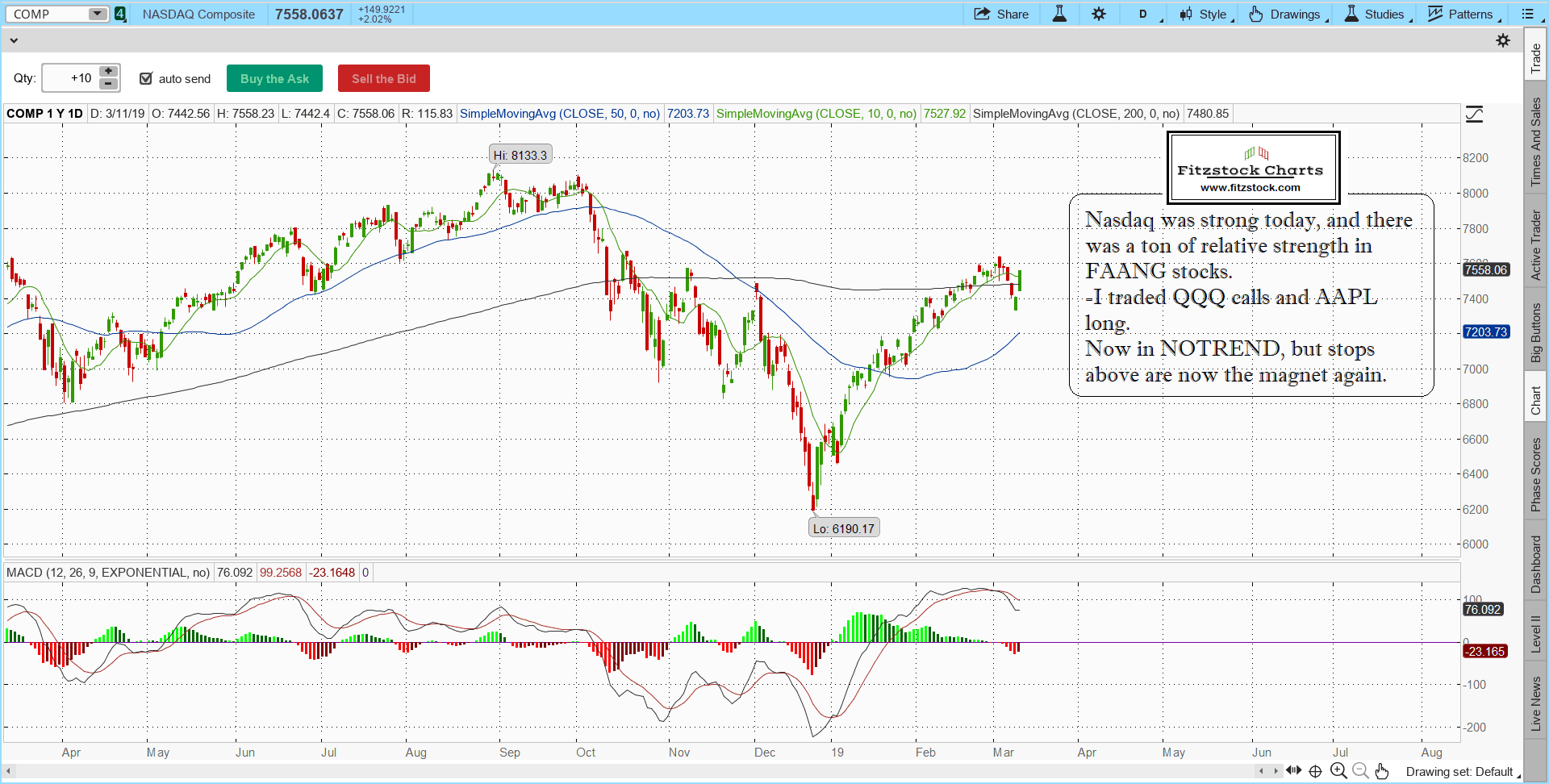Viewport: 1549px width, 784px height.
Task: Open the flask Edit Studies icon
Action: click(1059, 14)
